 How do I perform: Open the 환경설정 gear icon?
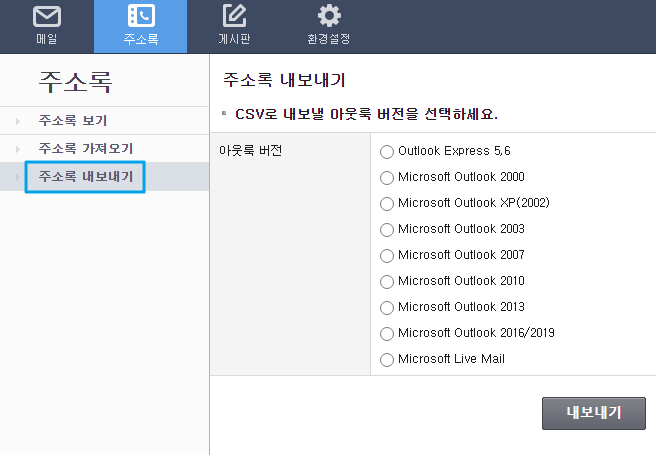coord(329,16)
